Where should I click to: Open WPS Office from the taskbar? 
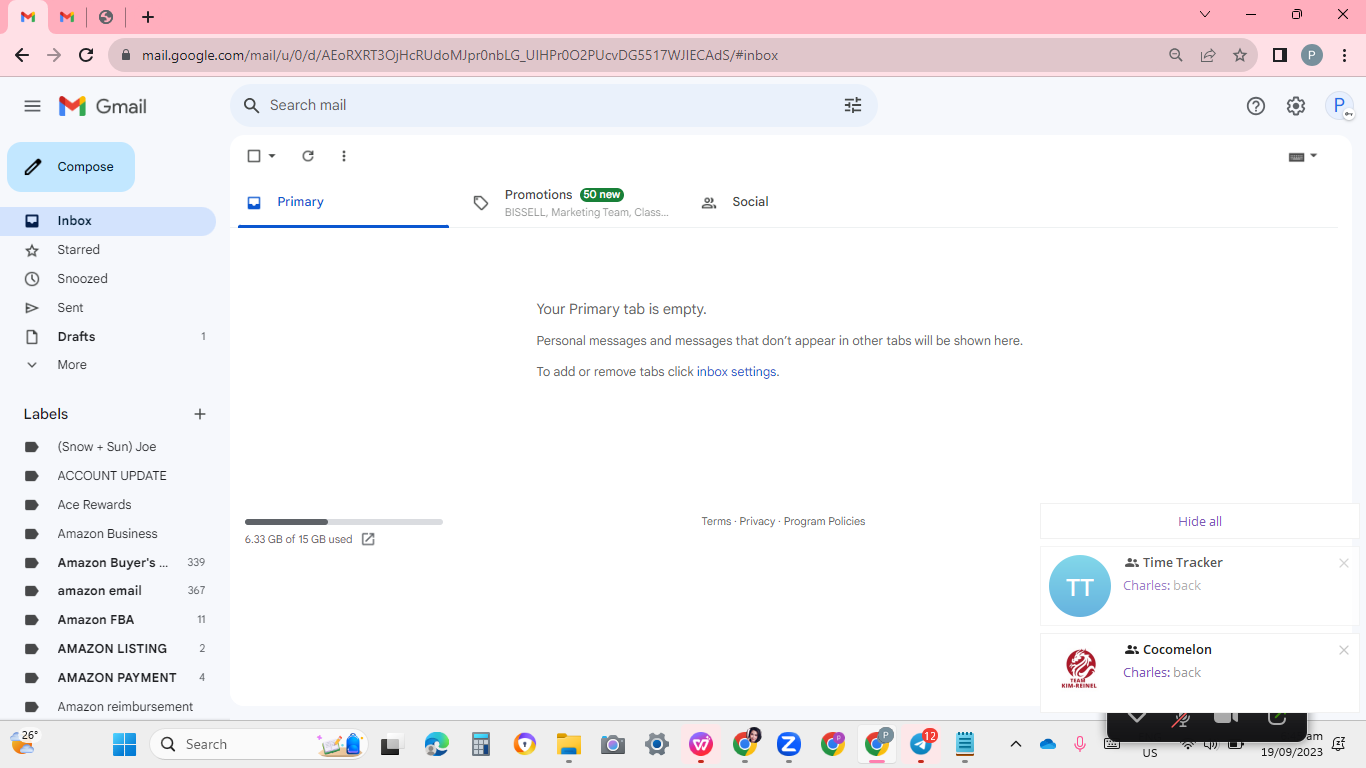(x=701, y=744)
